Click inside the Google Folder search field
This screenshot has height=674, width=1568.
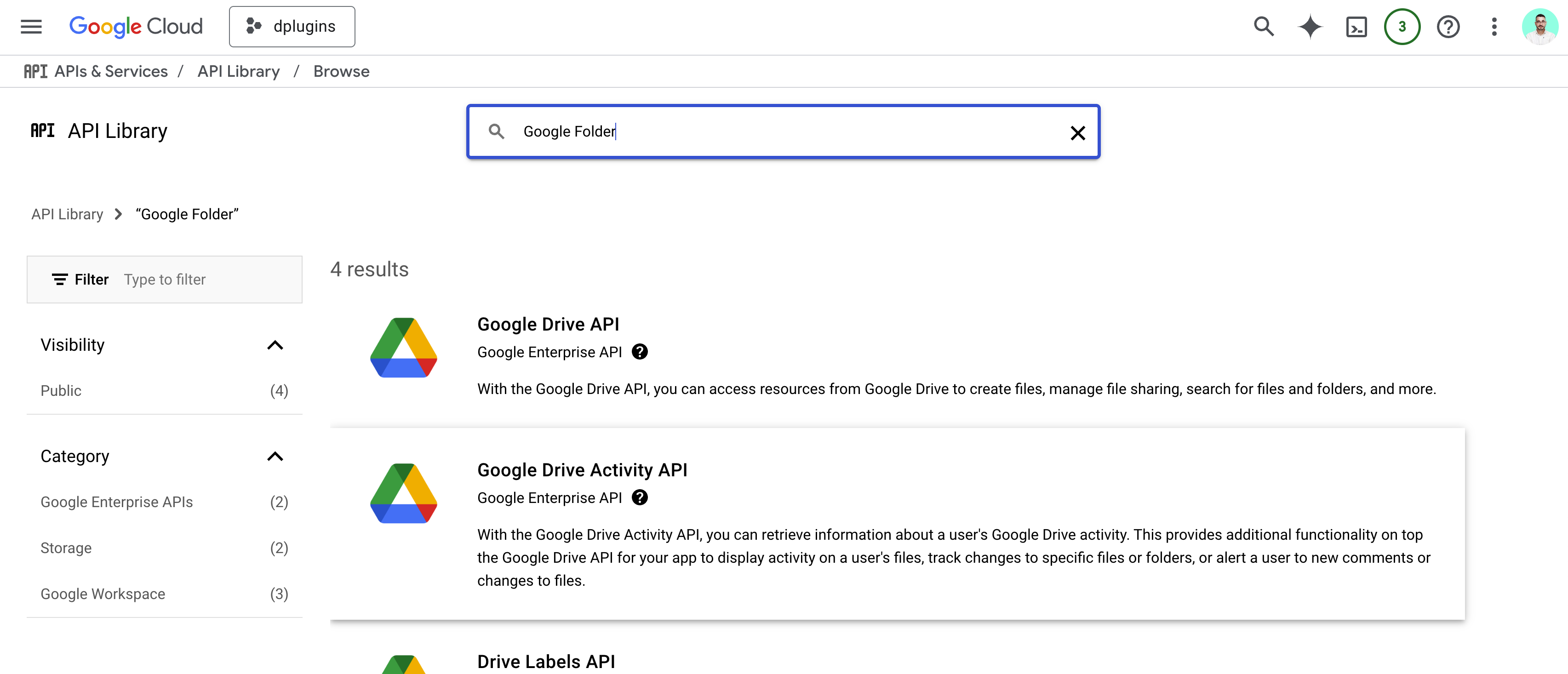[783, 131]
